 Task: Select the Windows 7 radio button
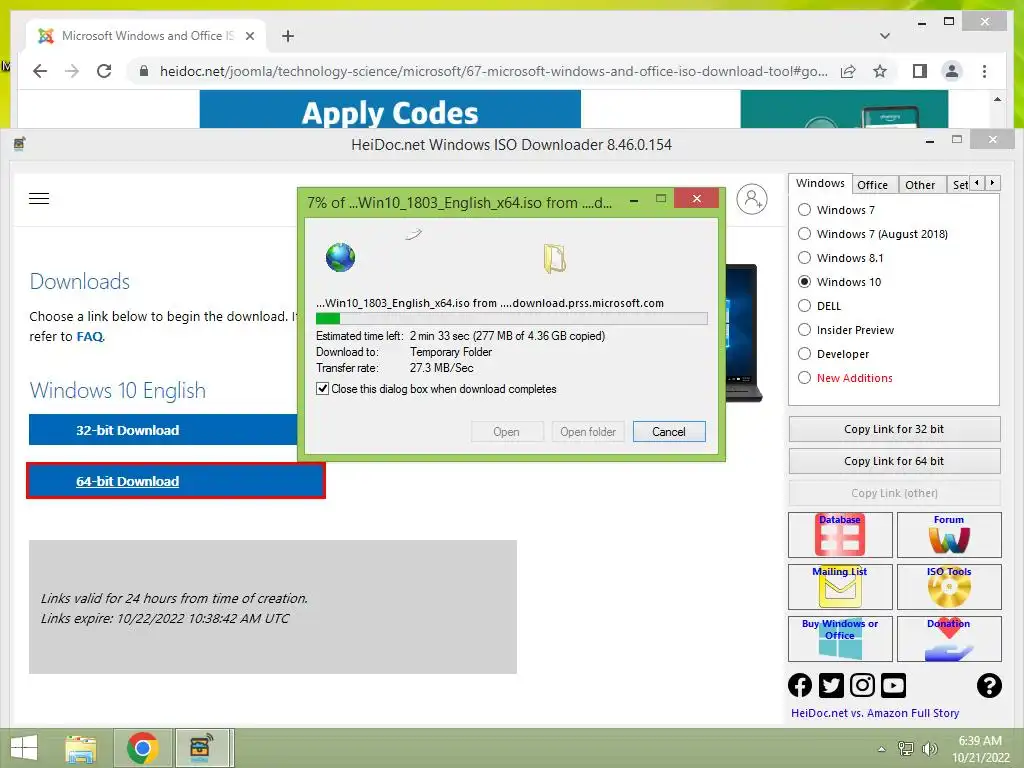coord(804,210)
